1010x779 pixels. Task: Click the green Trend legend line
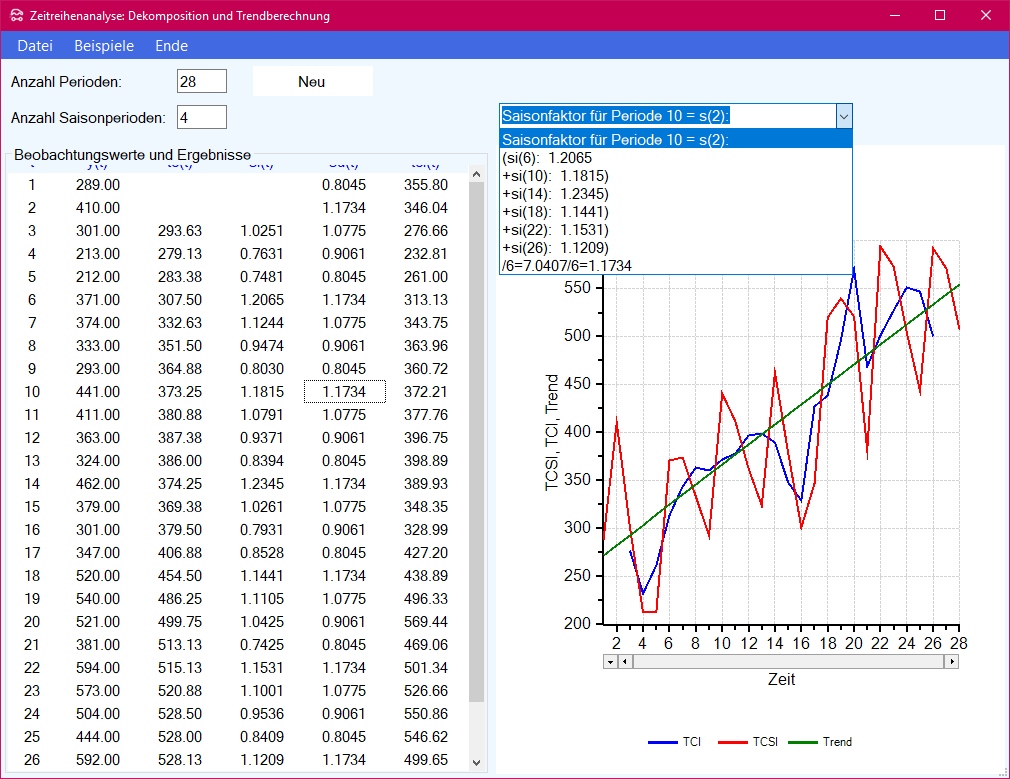pyautogui.click(x=803, y=742)
